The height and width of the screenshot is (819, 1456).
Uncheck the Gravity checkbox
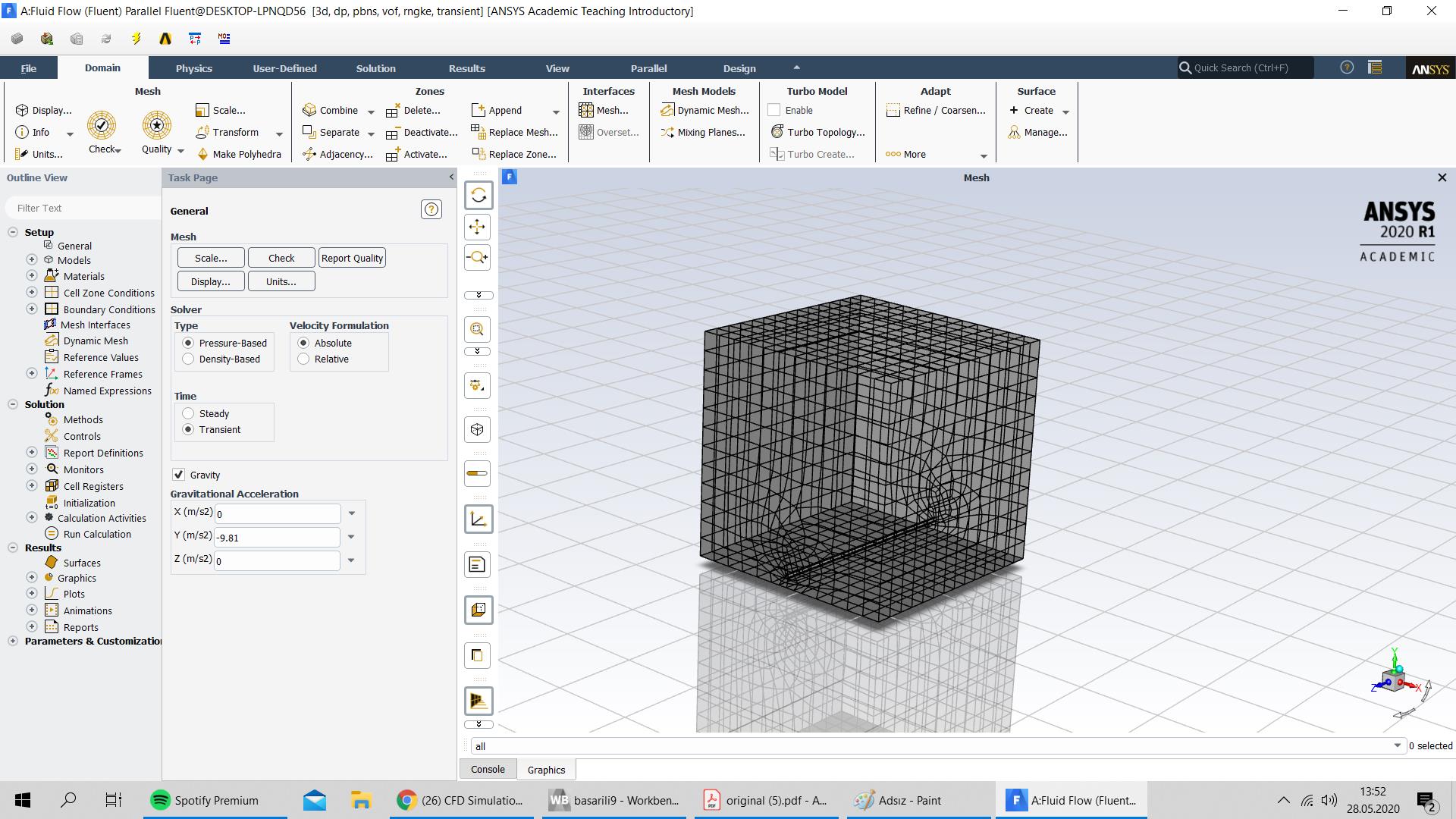179,474
